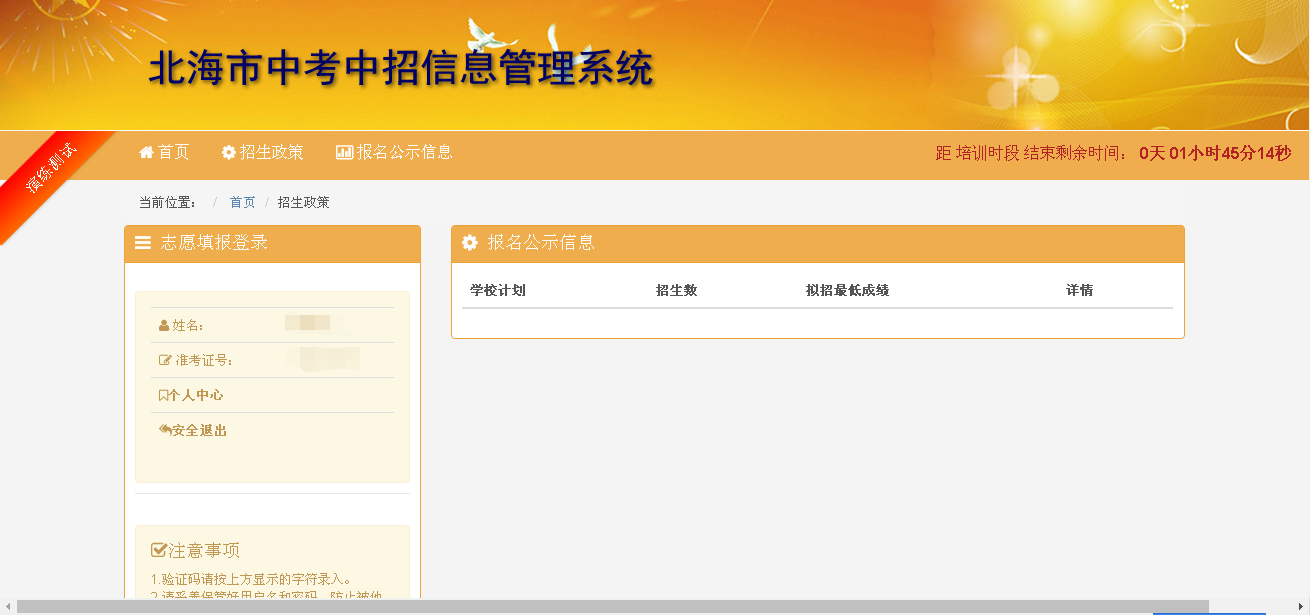This screenshot has height=615, width=1310.
Task: Open the 报名公示信息 navigation menu item
Action: 405,152
